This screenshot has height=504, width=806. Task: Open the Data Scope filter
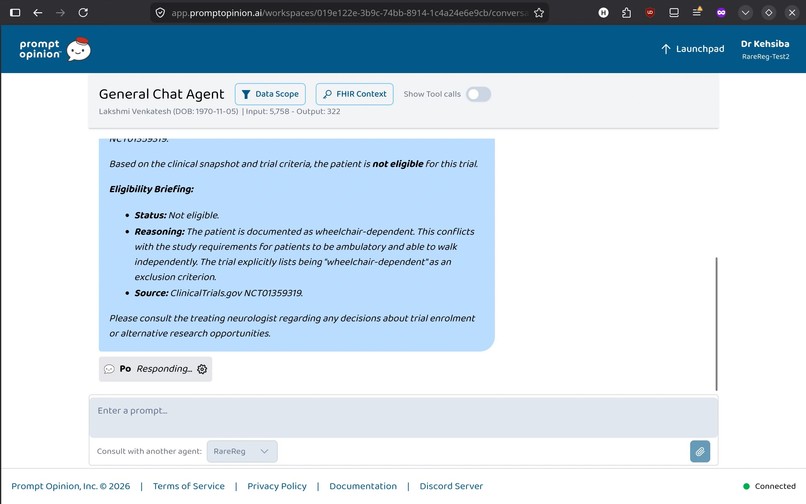(x=270, y=94)
